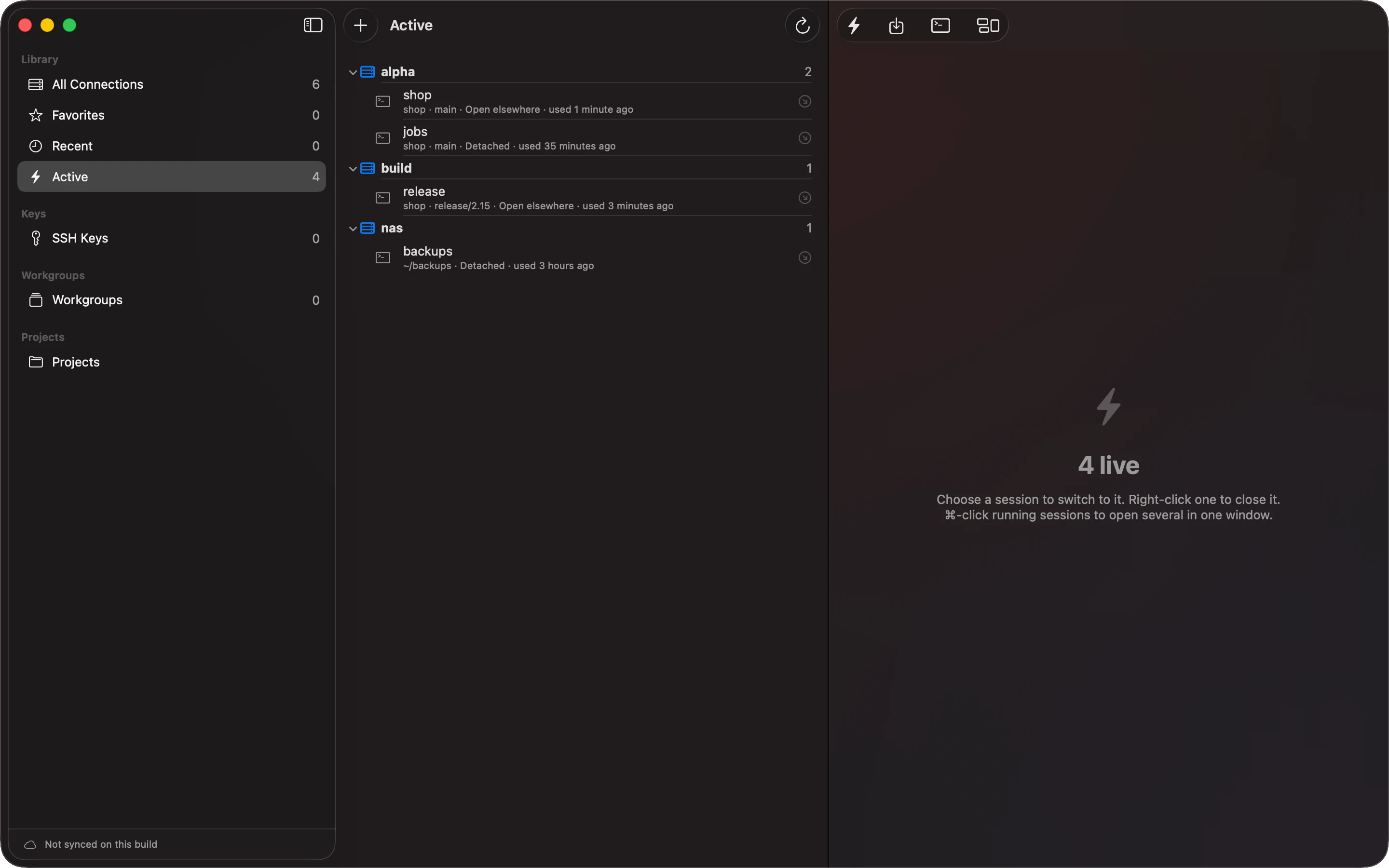Open All Connections in the sidebar

coord(172,84)
